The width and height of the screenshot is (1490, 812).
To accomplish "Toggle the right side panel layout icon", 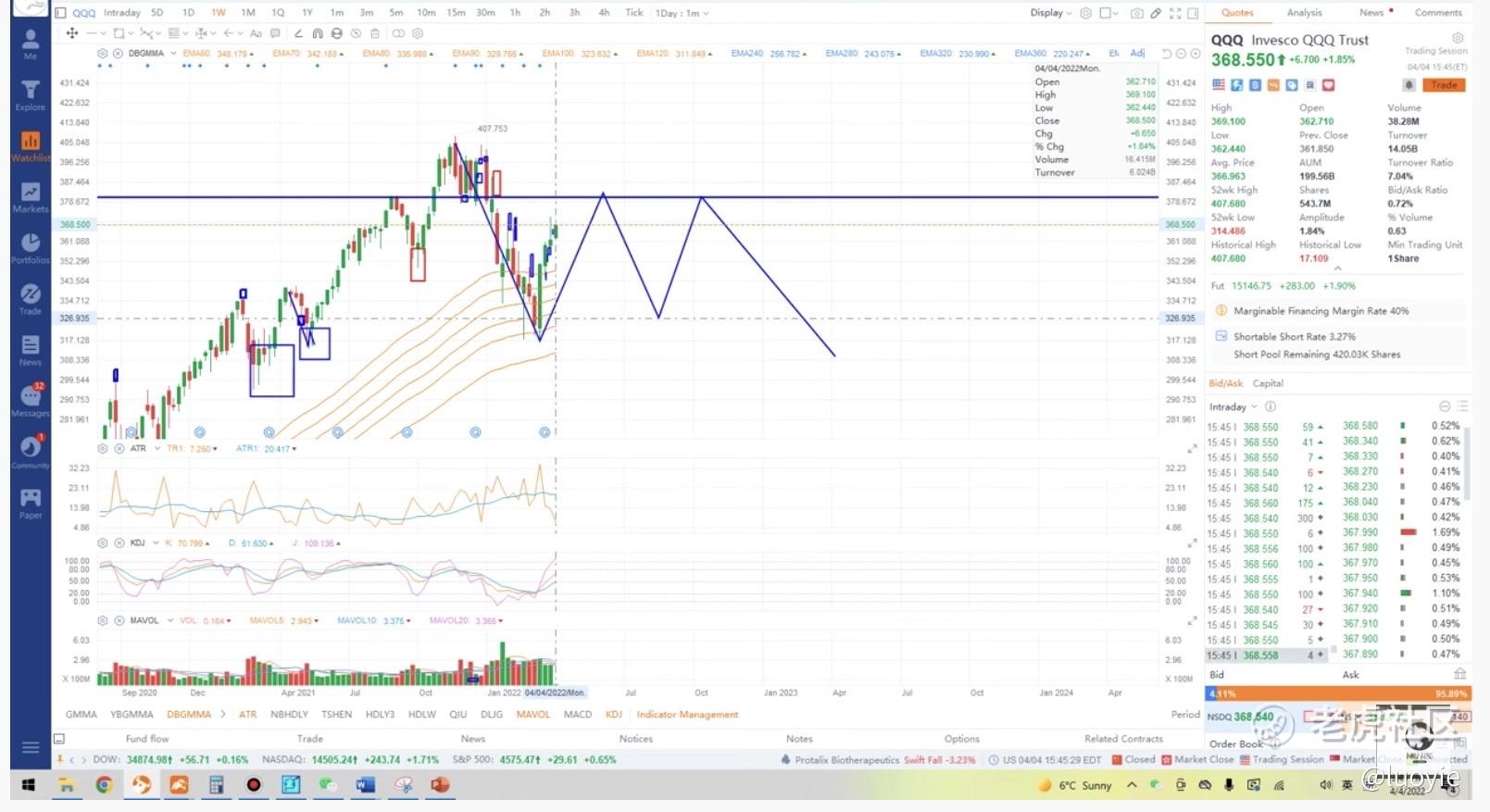I will (1195, 13).
